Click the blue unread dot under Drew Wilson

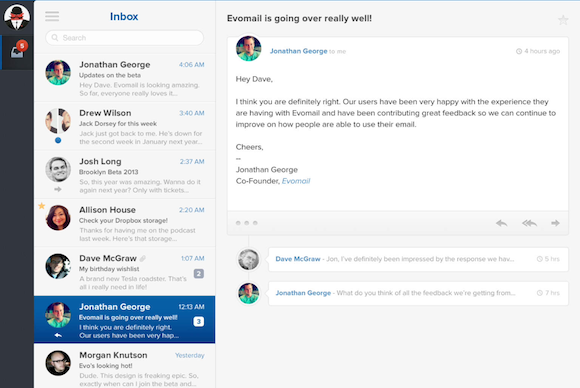tap(58, 140)
